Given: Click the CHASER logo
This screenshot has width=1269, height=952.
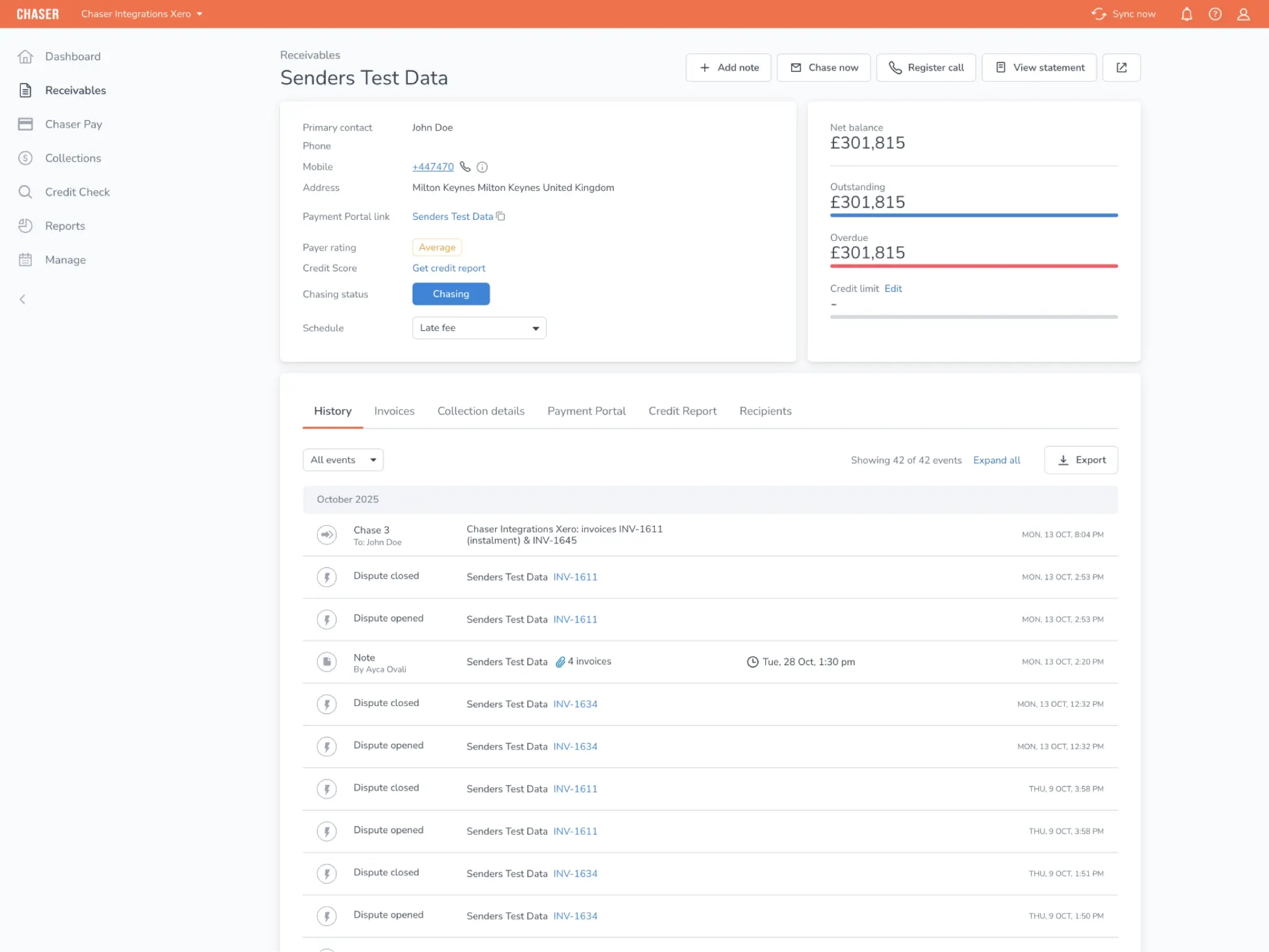Looking at the screenshot, I should coord(38,14).
